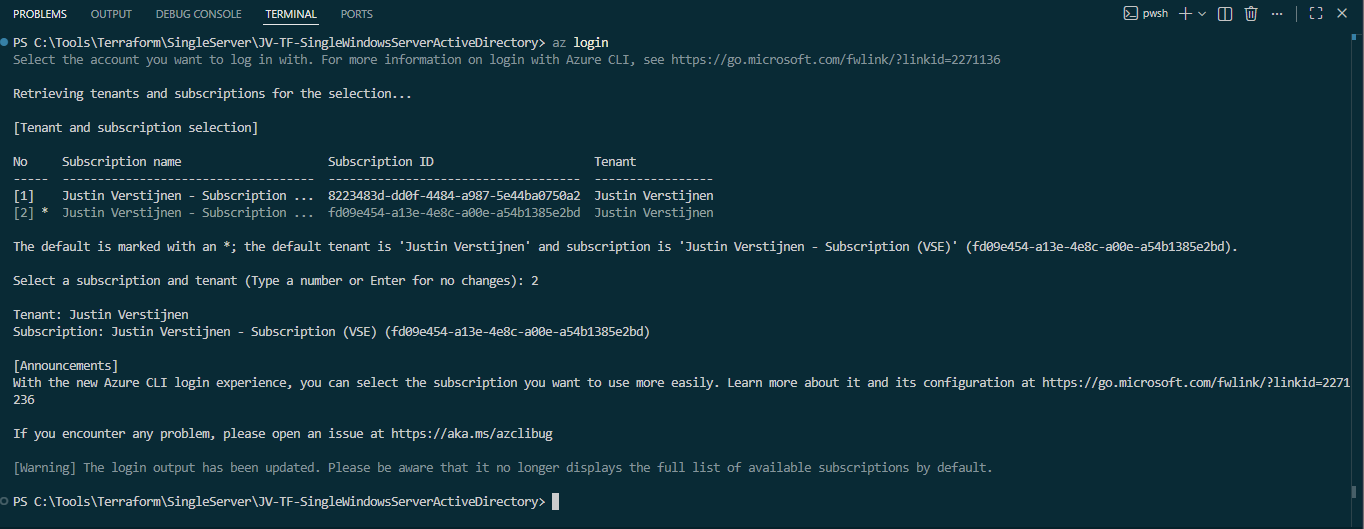This screenshot has width=1364, height=529.
Task: Create a new terminal with plus icon
Action: click(1185, 14)
